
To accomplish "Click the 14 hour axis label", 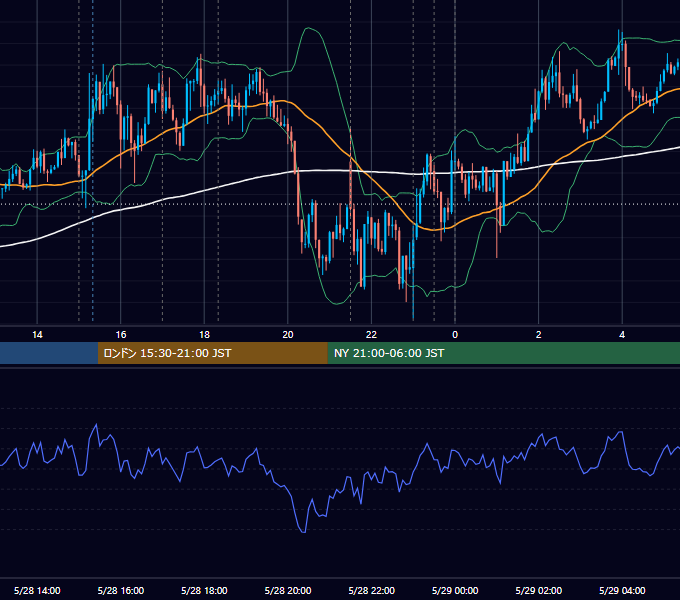I will [x=37, y=335].
